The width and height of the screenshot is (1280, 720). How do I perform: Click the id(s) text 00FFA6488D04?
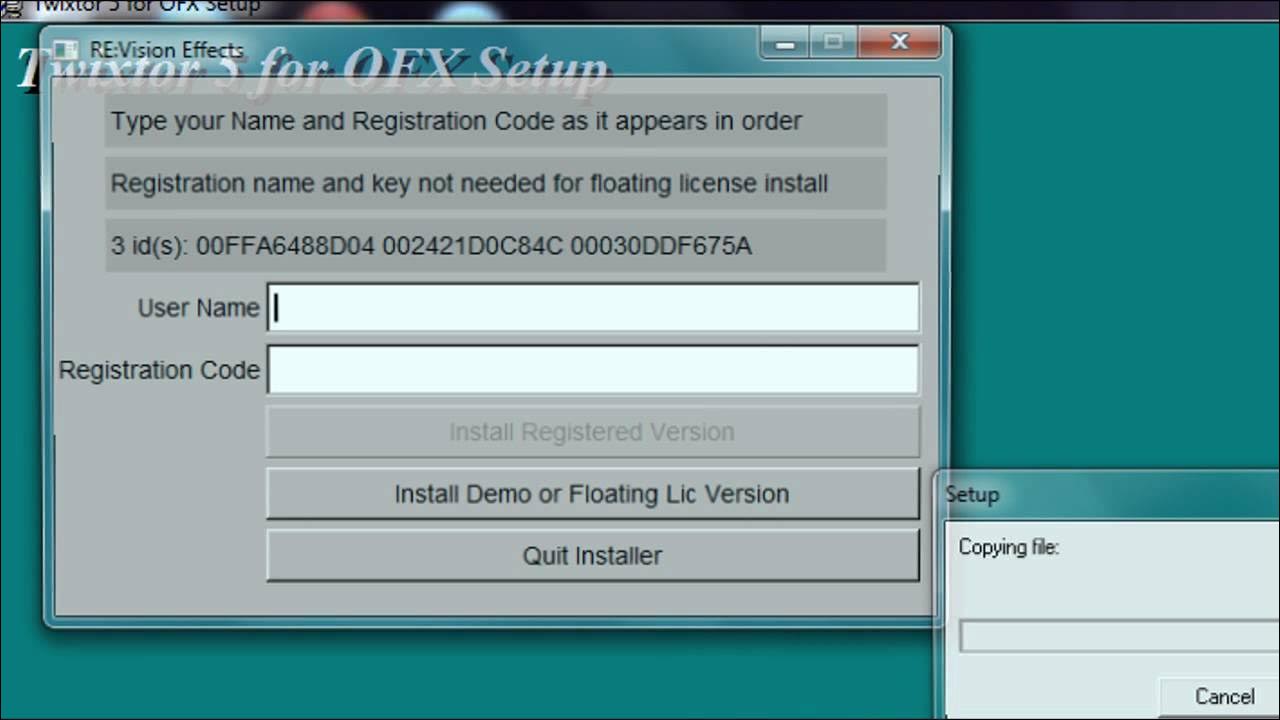(286, 245)
